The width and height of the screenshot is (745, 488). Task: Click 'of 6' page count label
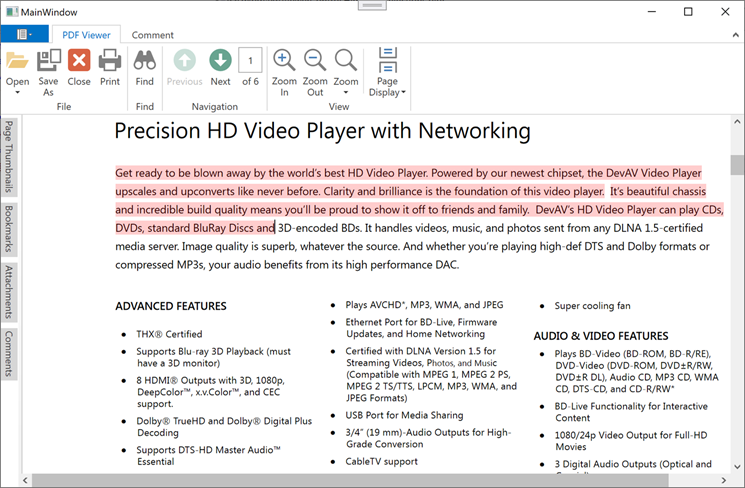point(250,81)
